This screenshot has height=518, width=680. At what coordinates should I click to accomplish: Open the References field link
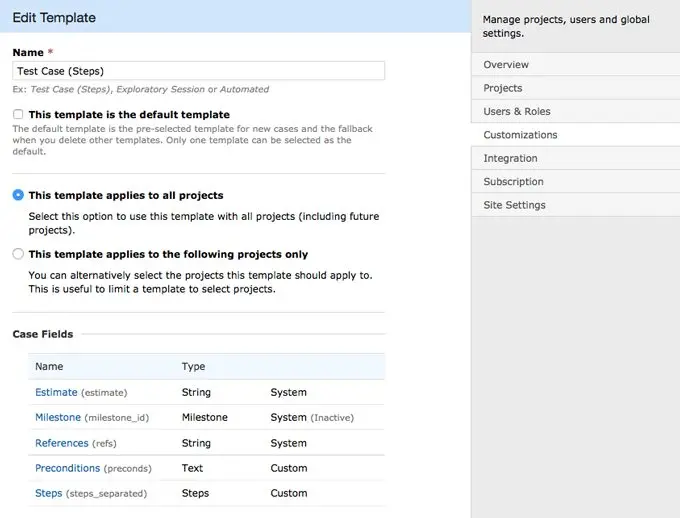[x=62, y=443]
